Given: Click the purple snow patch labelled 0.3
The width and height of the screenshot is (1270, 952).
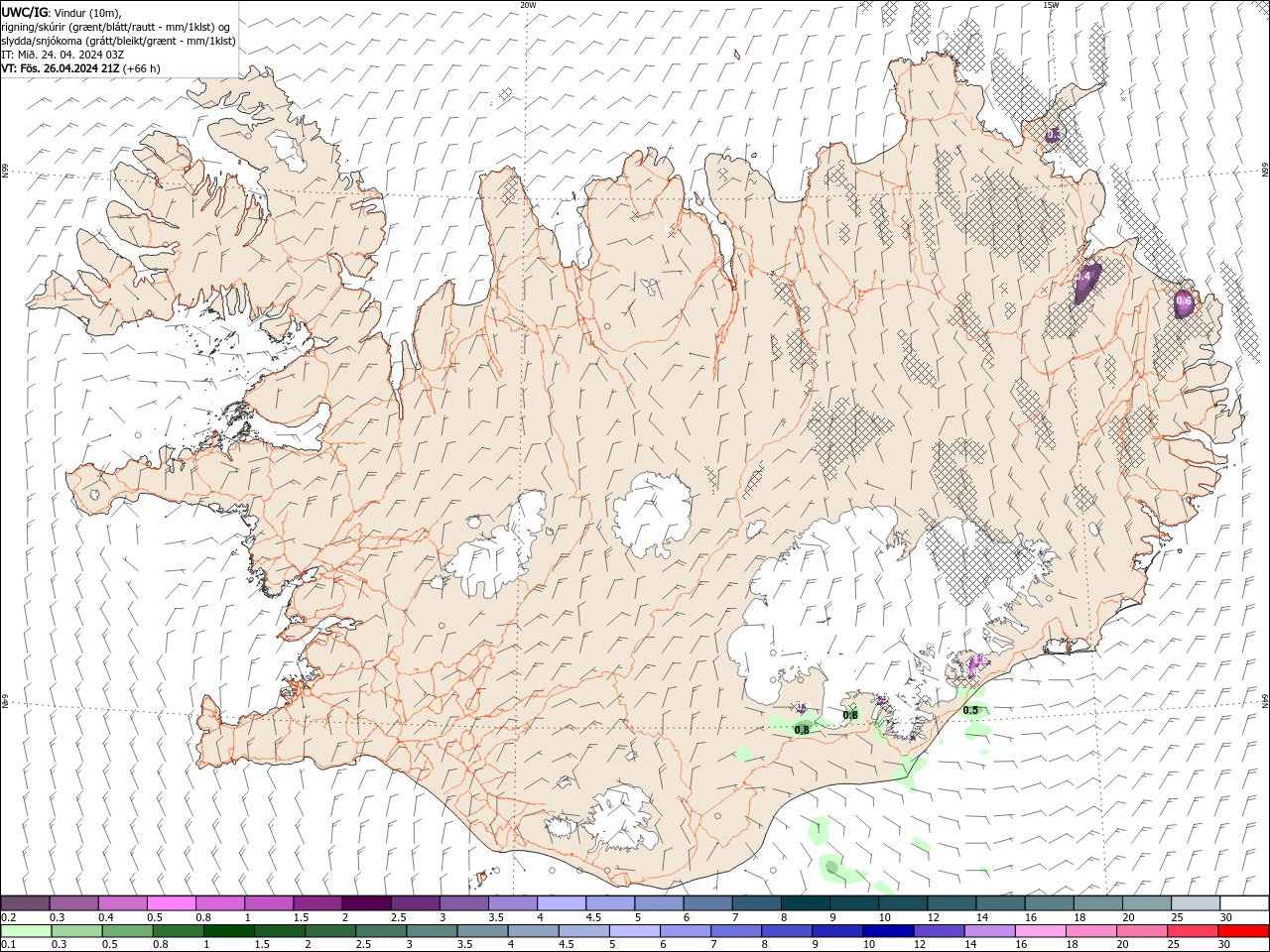Looking at the screenshot, I should click(1054, 134).
